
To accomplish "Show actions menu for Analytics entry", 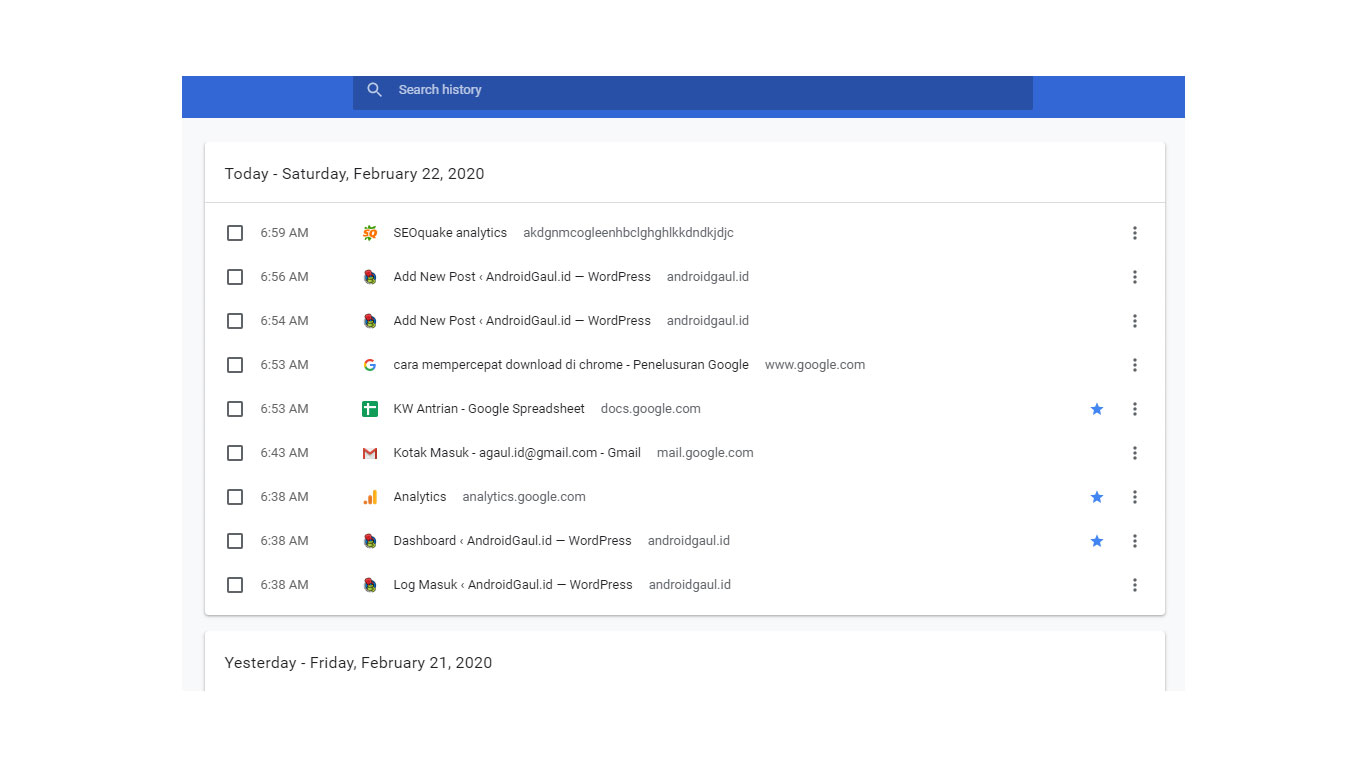I will coord(1135,497).
